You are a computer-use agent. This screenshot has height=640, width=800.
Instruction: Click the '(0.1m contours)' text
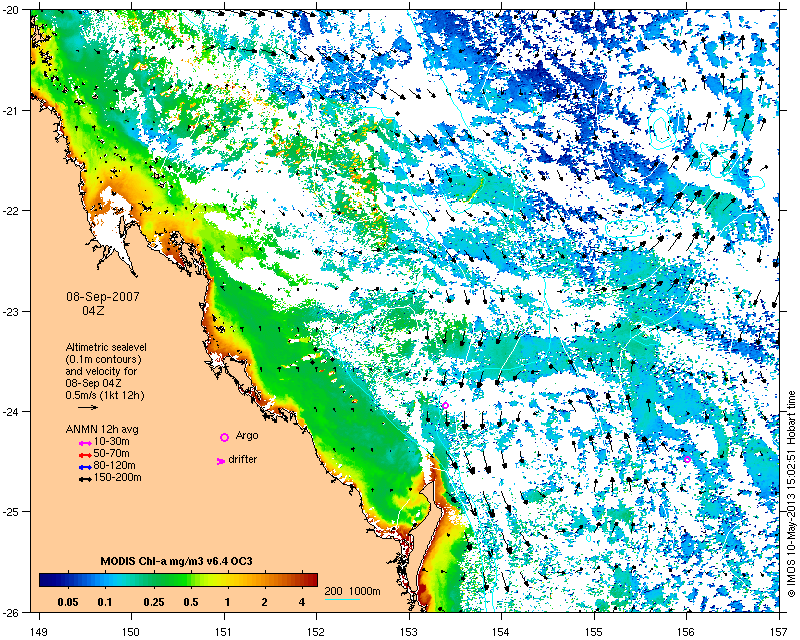[104, 359]
